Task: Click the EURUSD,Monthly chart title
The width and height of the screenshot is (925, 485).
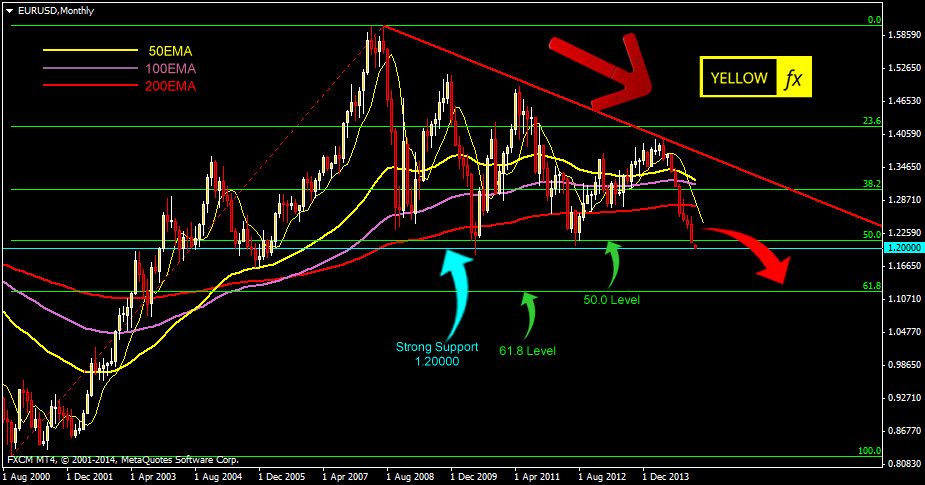Action: (51, 10)
